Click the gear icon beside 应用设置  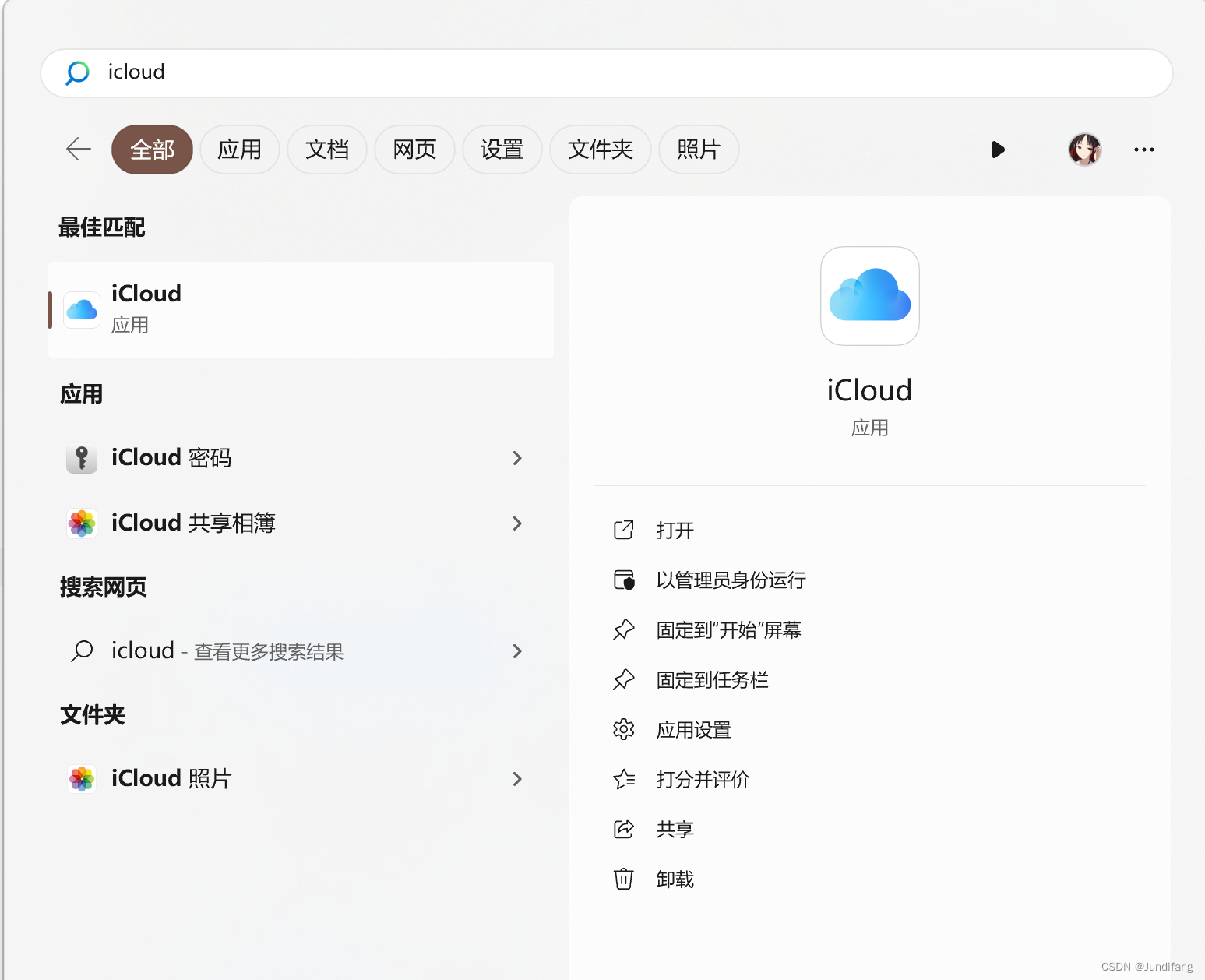(x=624, y=729)
